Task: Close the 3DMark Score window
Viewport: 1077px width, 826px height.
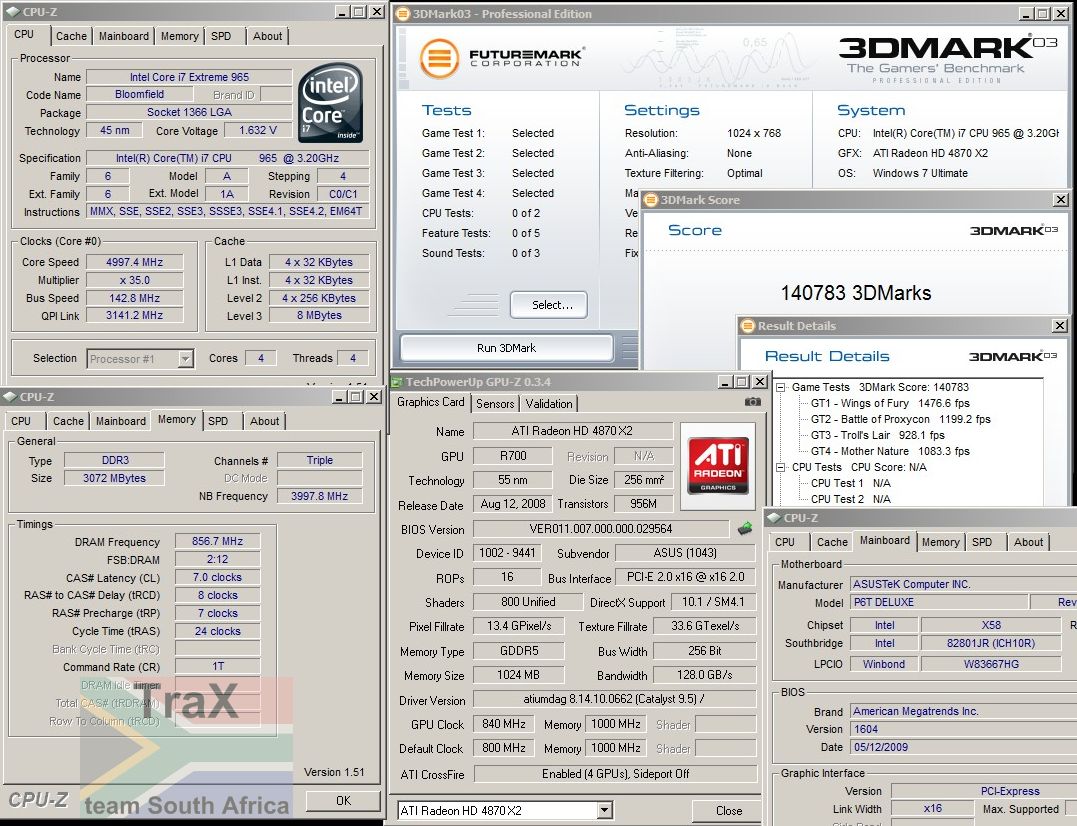Action: pyautogui.click(x=1061, y=200)
